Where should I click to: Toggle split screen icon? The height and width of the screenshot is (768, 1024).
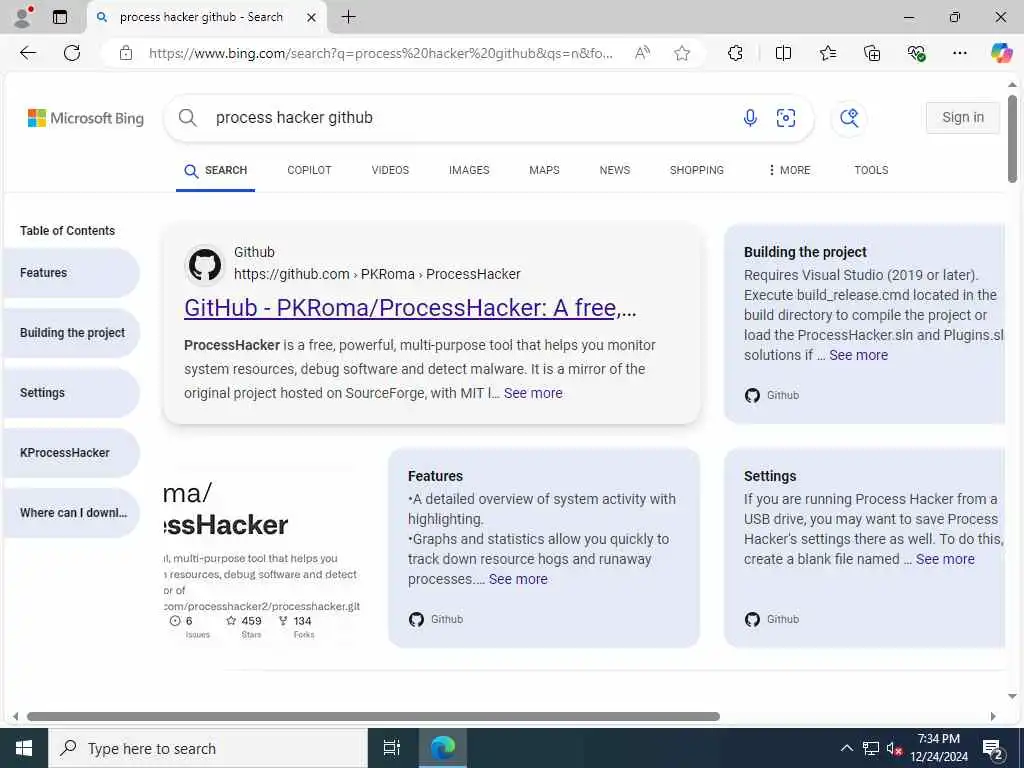[783, 53]
